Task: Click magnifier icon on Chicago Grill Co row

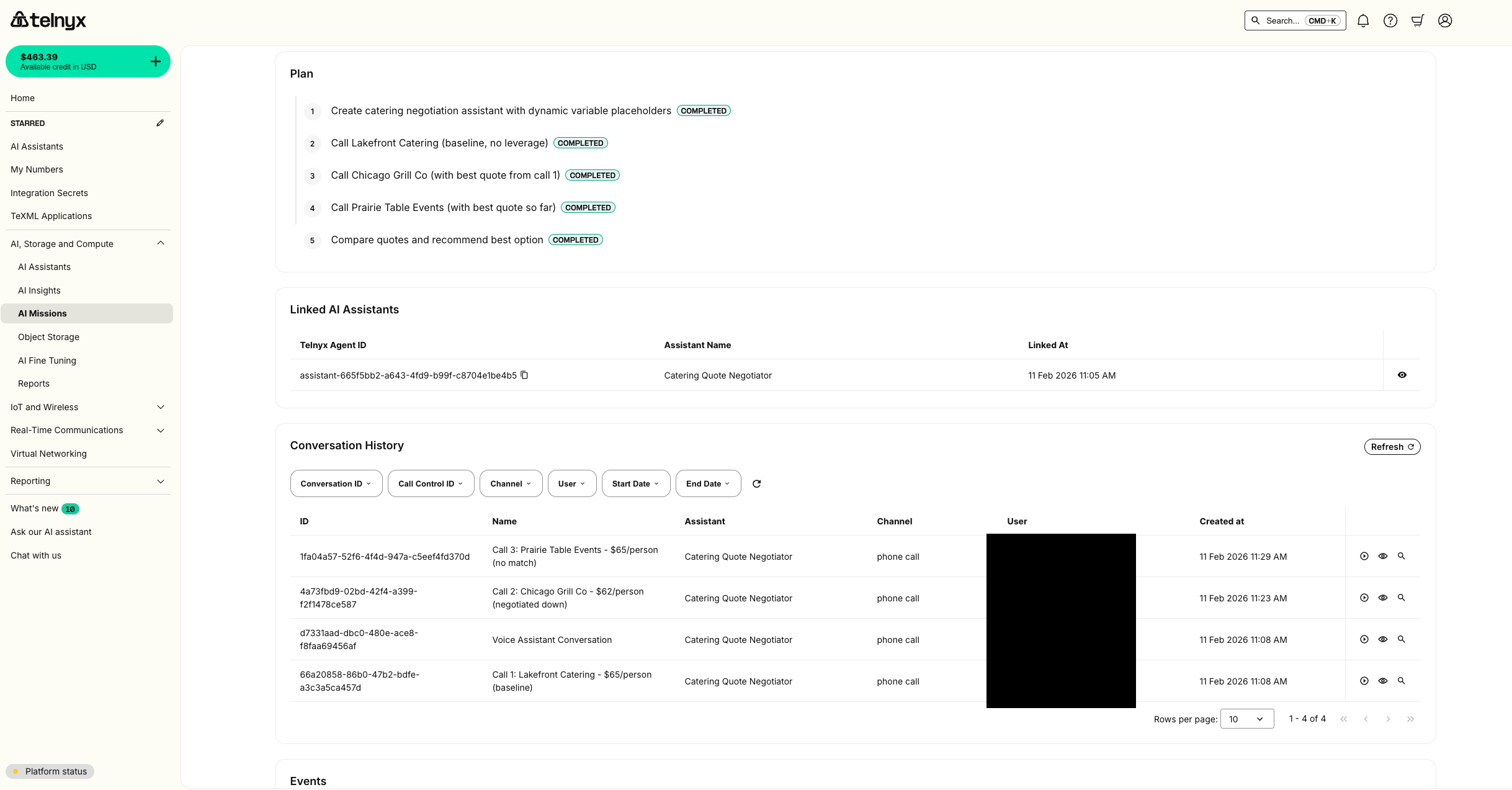Action: tap(1401, 598)
